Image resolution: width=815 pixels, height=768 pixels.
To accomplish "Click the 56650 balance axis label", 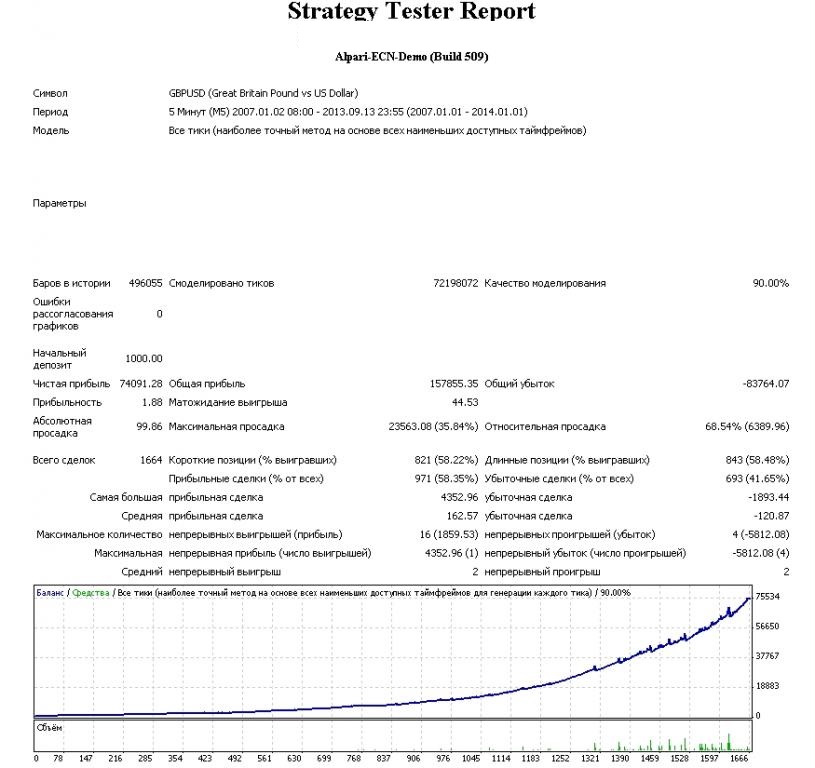I will (x=768, y=626).
